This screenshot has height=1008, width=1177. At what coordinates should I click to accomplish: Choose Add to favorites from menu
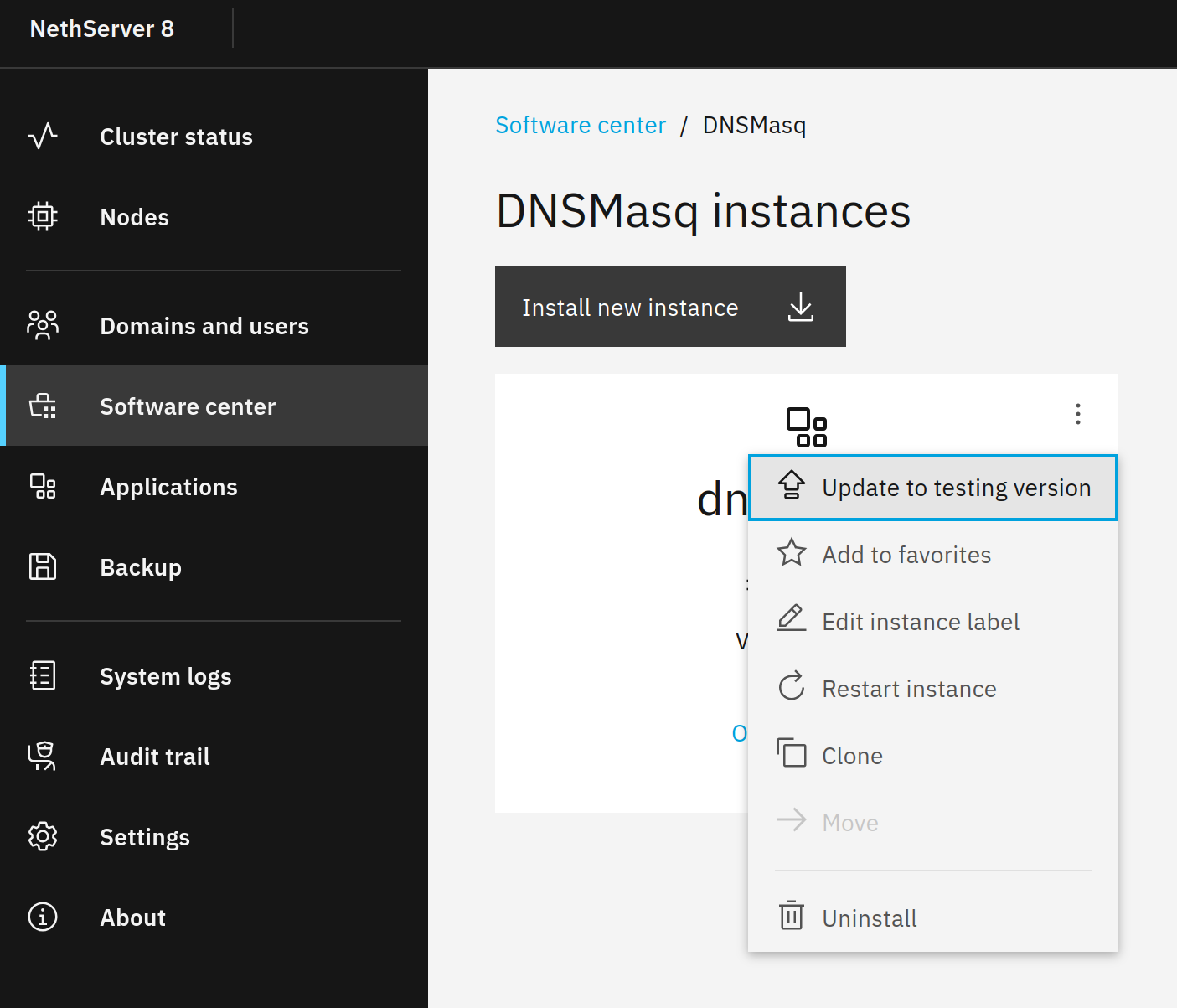coord(906,555)
